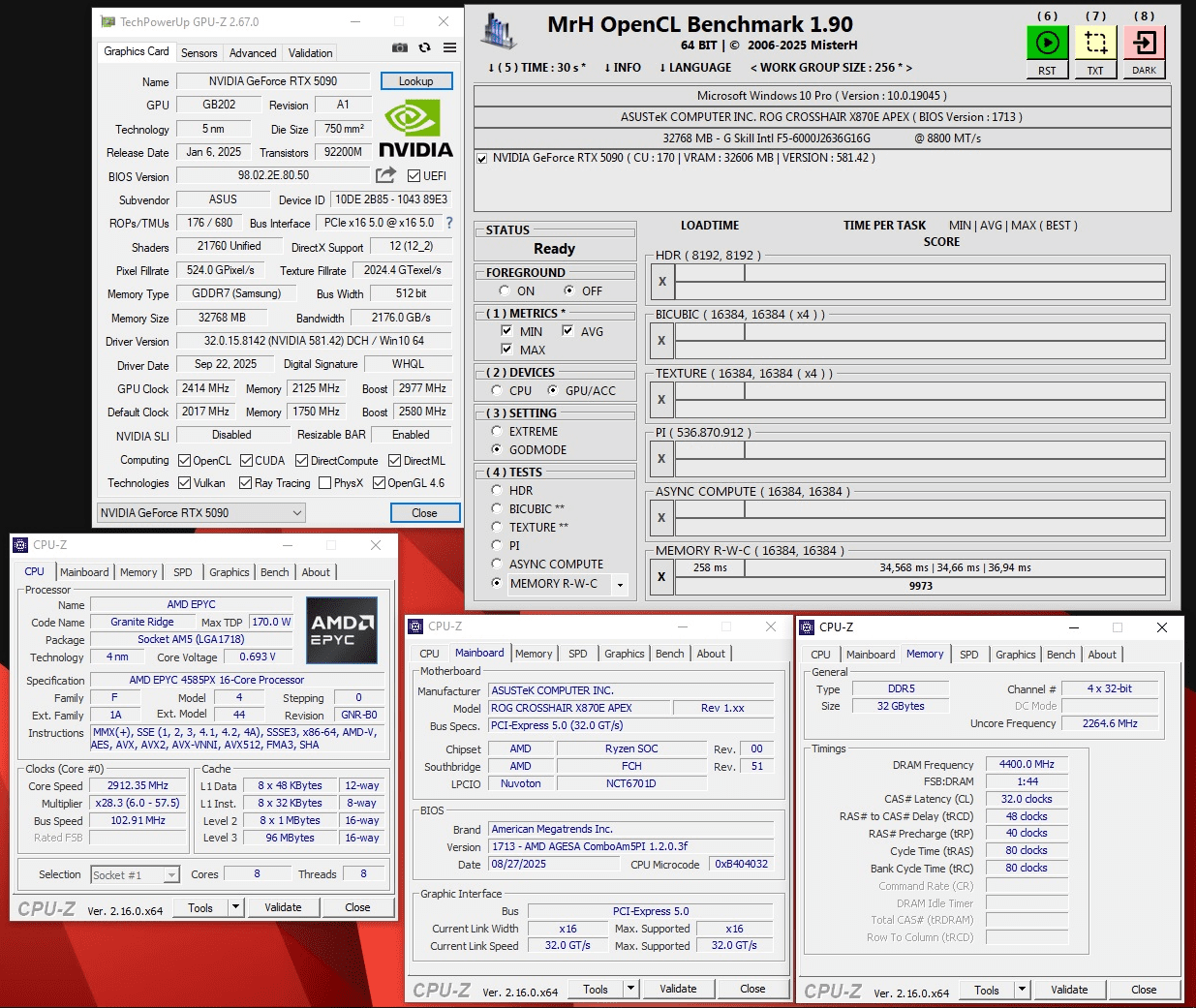Viewport: 1196px width, 1008px height.
Task: Change the WORK GROUP SIZE 256 setting
Action: pyautogui.click(x=831, y=68)
